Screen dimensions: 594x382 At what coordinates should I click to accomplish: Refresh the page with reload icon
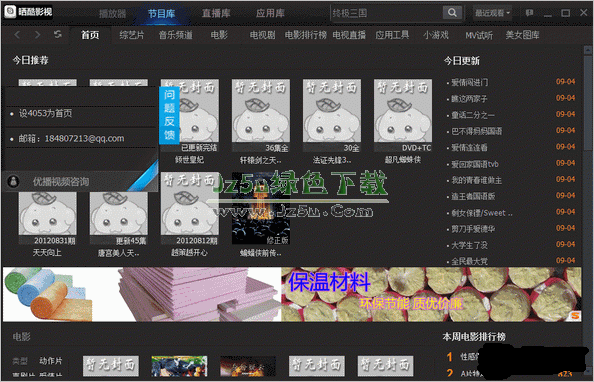pyautogui.click(x=58, y=34)
